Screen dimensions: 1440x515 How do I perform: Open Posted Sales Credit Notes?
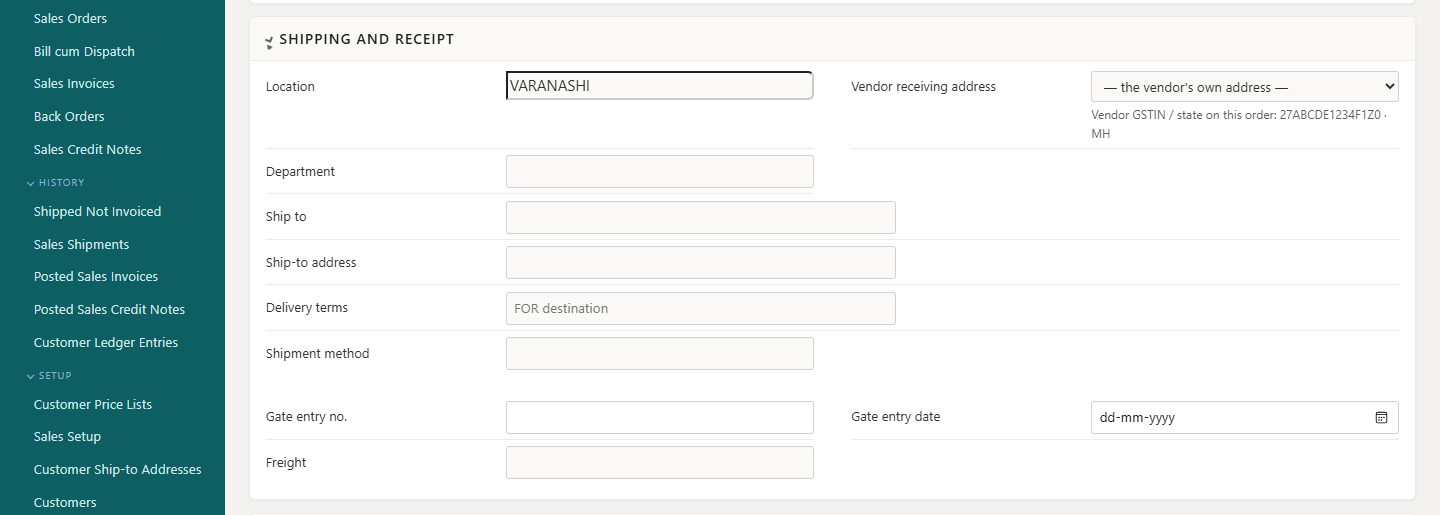(x=109, y=310)
